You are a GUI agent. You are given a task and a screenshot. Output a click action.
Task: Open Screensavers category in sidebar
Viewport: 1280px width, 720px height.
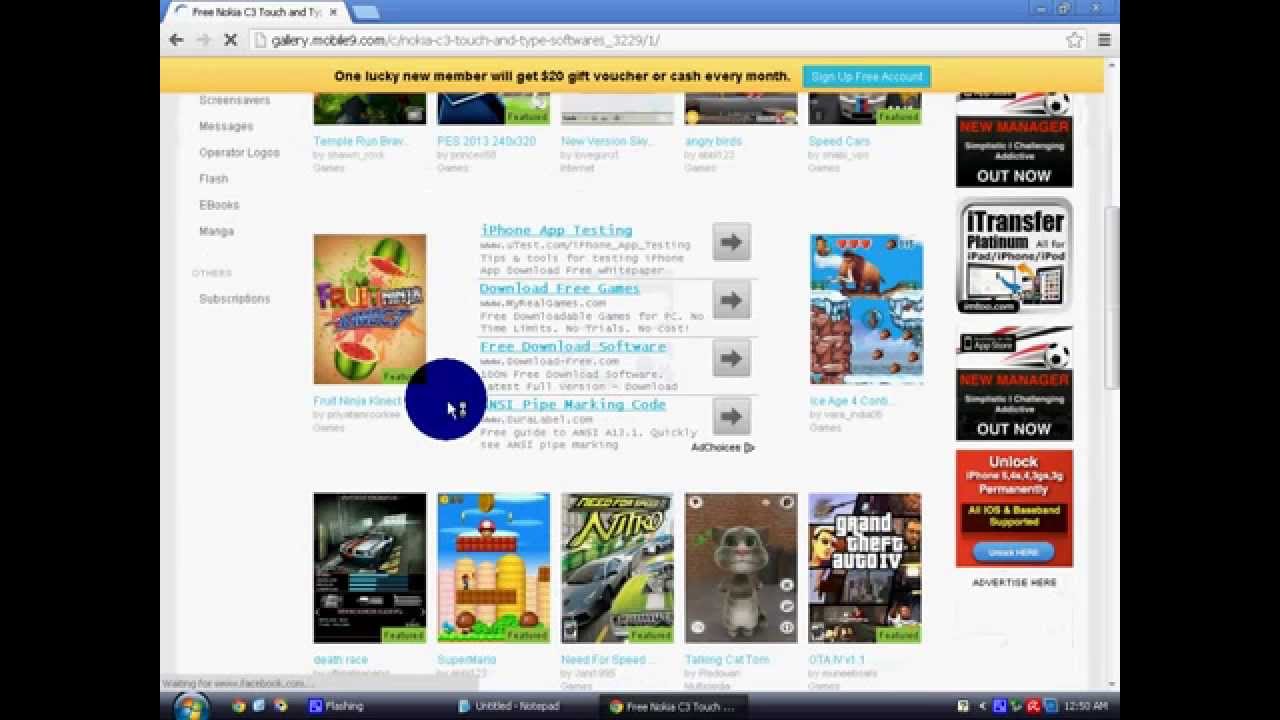[235, 100]
